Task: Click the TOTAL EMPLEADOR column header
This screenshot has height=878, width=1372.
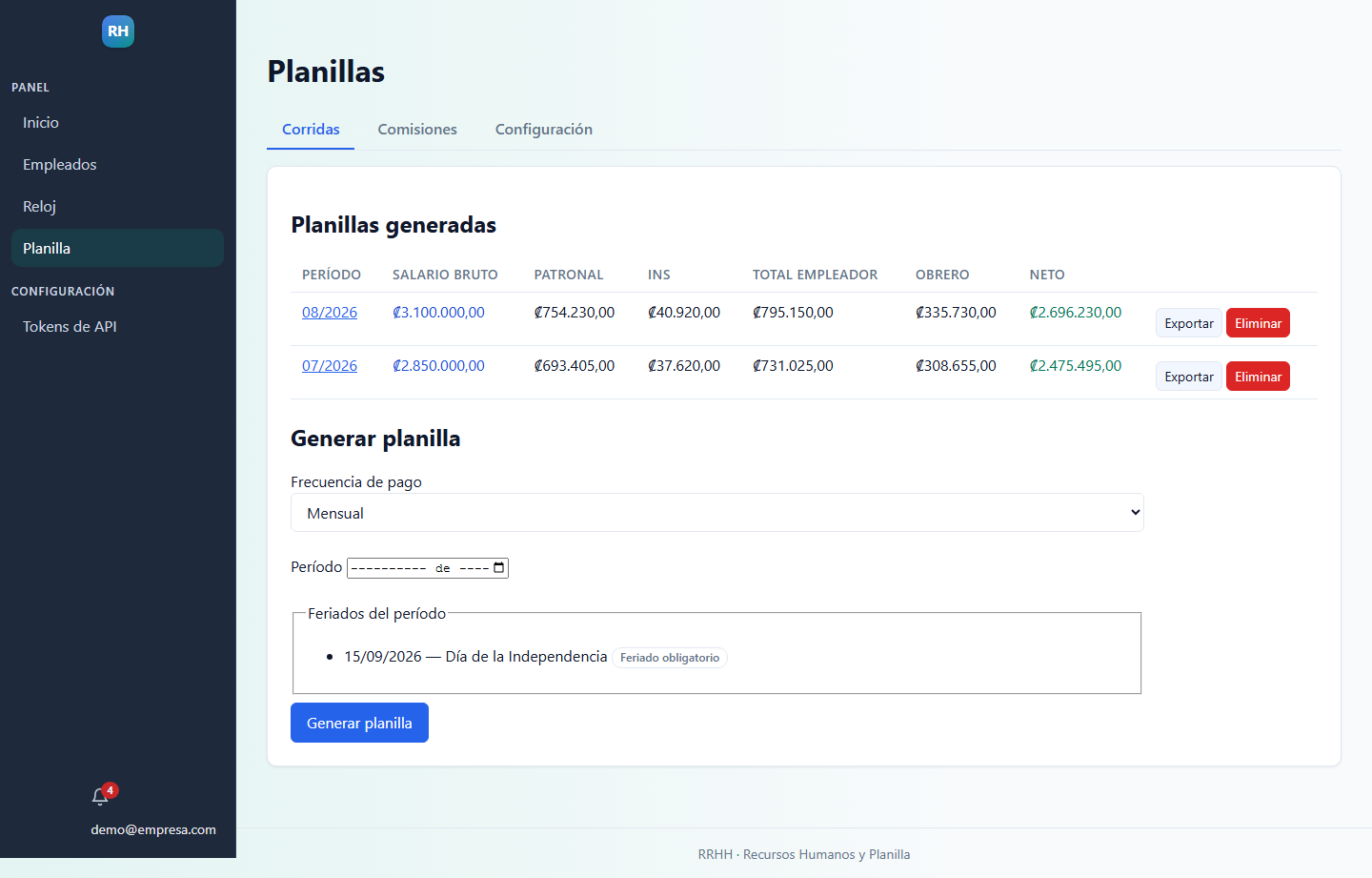Action: 815,275
